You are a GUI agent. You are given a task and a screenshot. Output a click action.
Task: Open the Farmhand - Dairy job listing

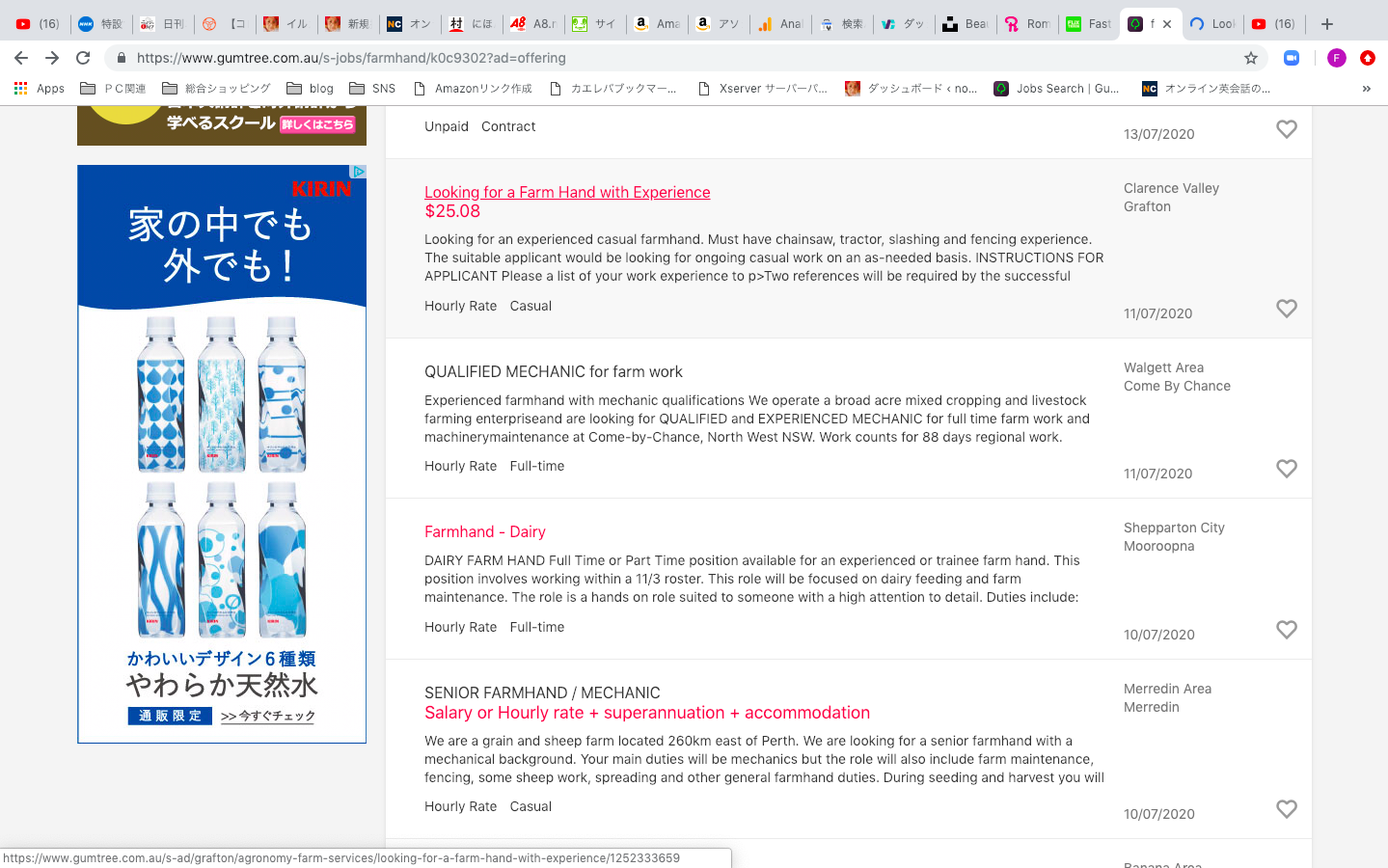(x=484, y=531)
